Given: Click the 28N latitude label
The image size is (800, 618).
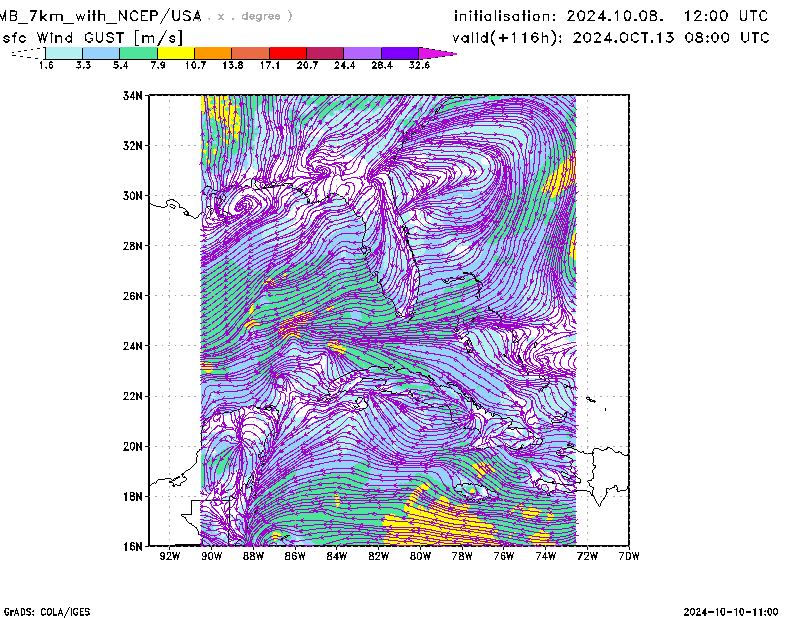Looking at the screenshot, I should point(133,245).
